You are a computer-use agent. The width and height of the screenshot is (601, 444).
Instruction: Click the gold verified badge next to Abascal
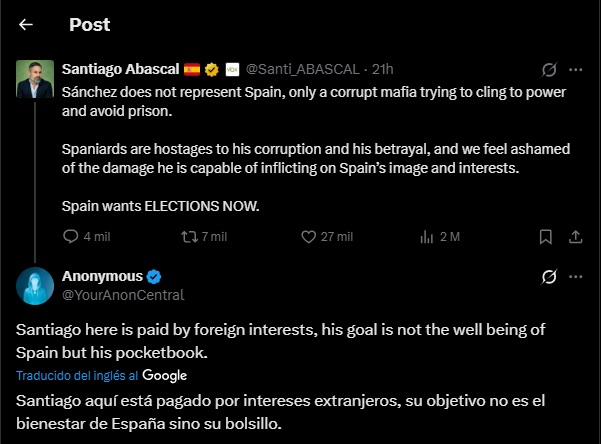[212, 69]
